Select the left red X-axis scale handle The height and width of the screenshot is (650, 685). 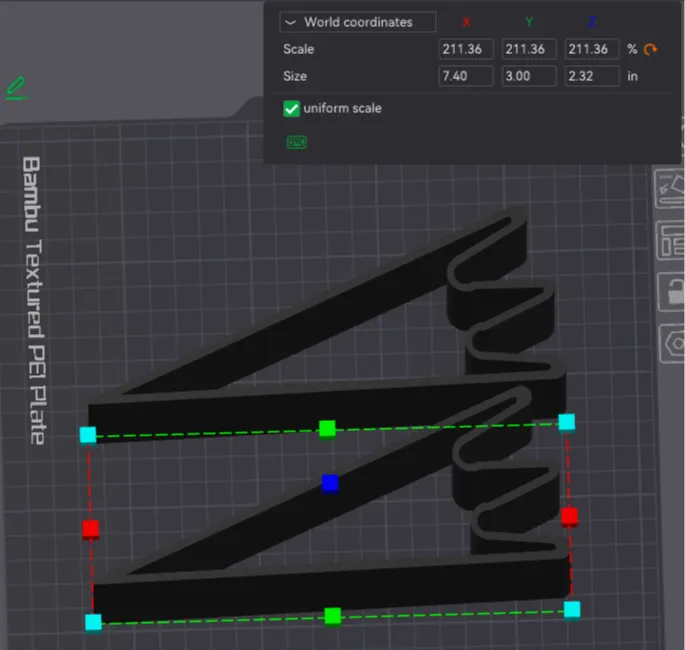click(90, 529)
